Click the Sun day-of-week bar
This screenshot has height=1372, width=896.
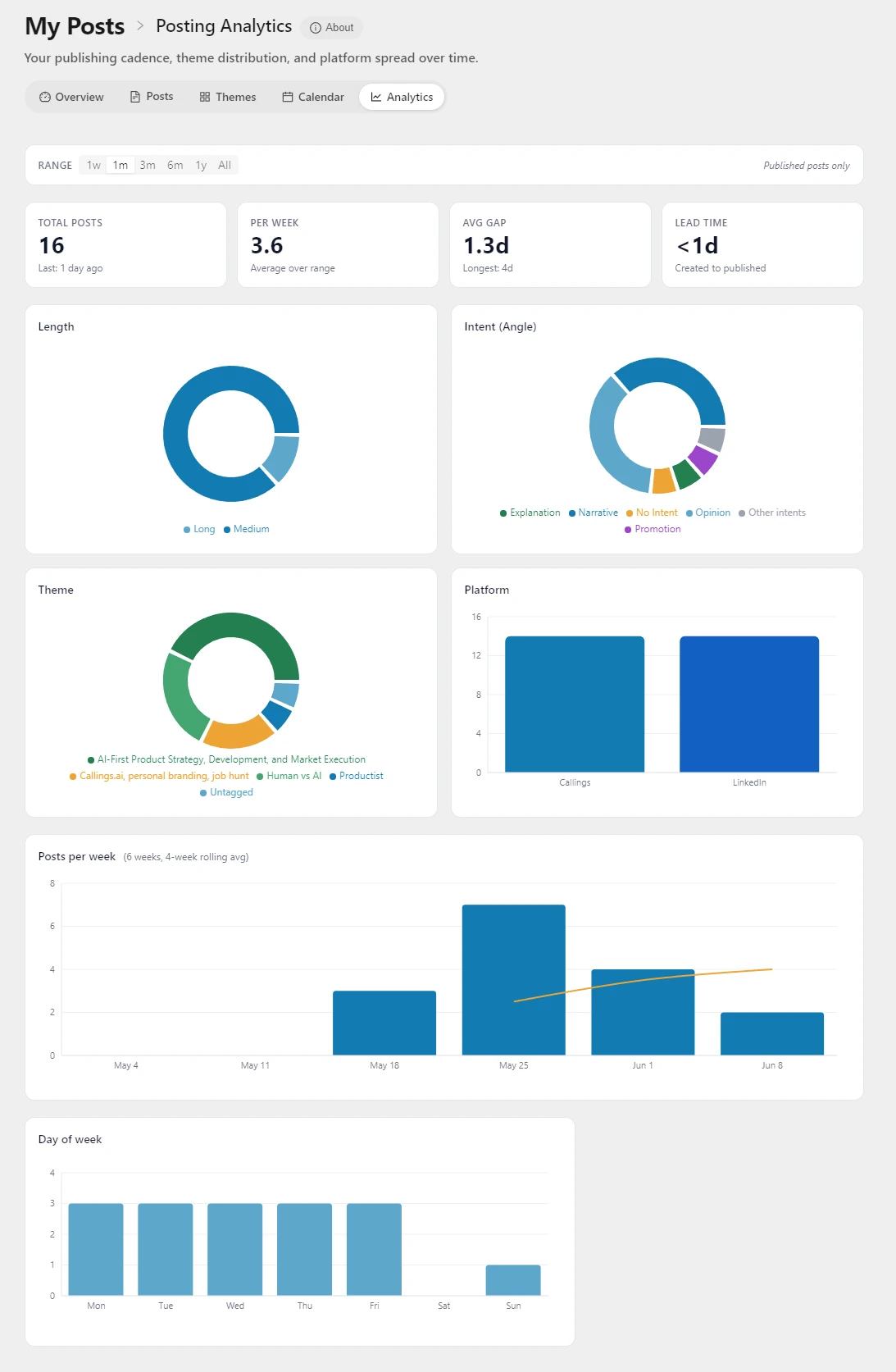click(513, 1280)
